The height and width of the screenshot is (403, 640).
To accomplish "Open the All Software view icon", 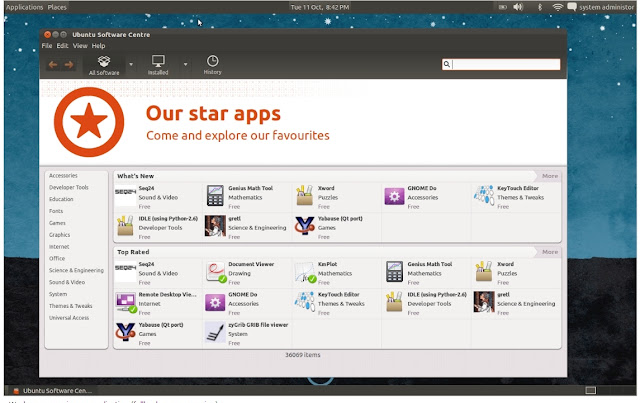I will pos(104,61).
